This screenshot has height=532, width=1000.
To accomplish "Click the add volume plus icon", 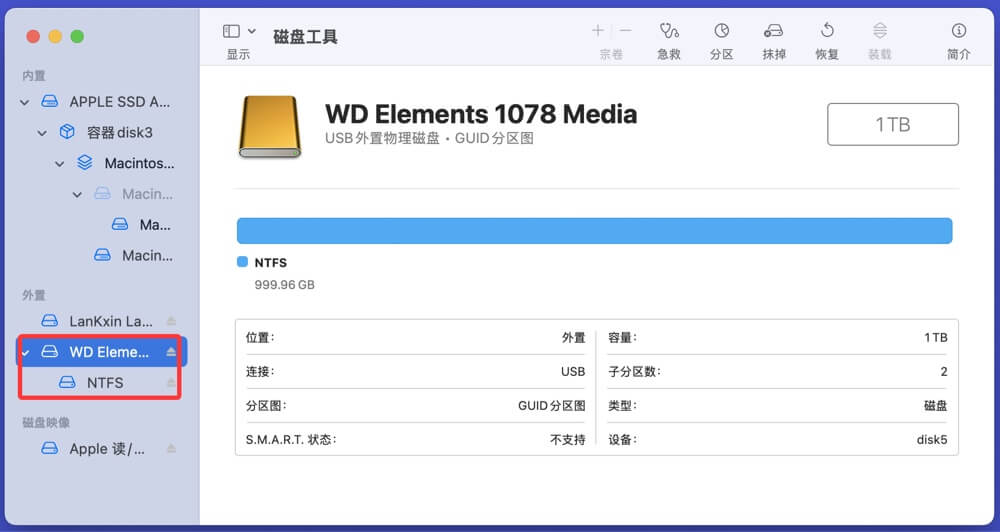I will pos(598,32).
